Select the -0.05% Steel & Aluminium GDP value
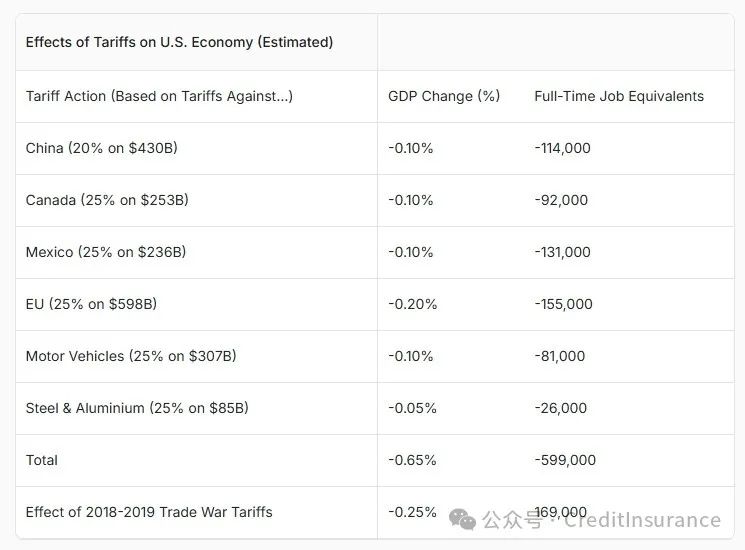The height and width of the screenshot is (550, 745). pos(412,408)
